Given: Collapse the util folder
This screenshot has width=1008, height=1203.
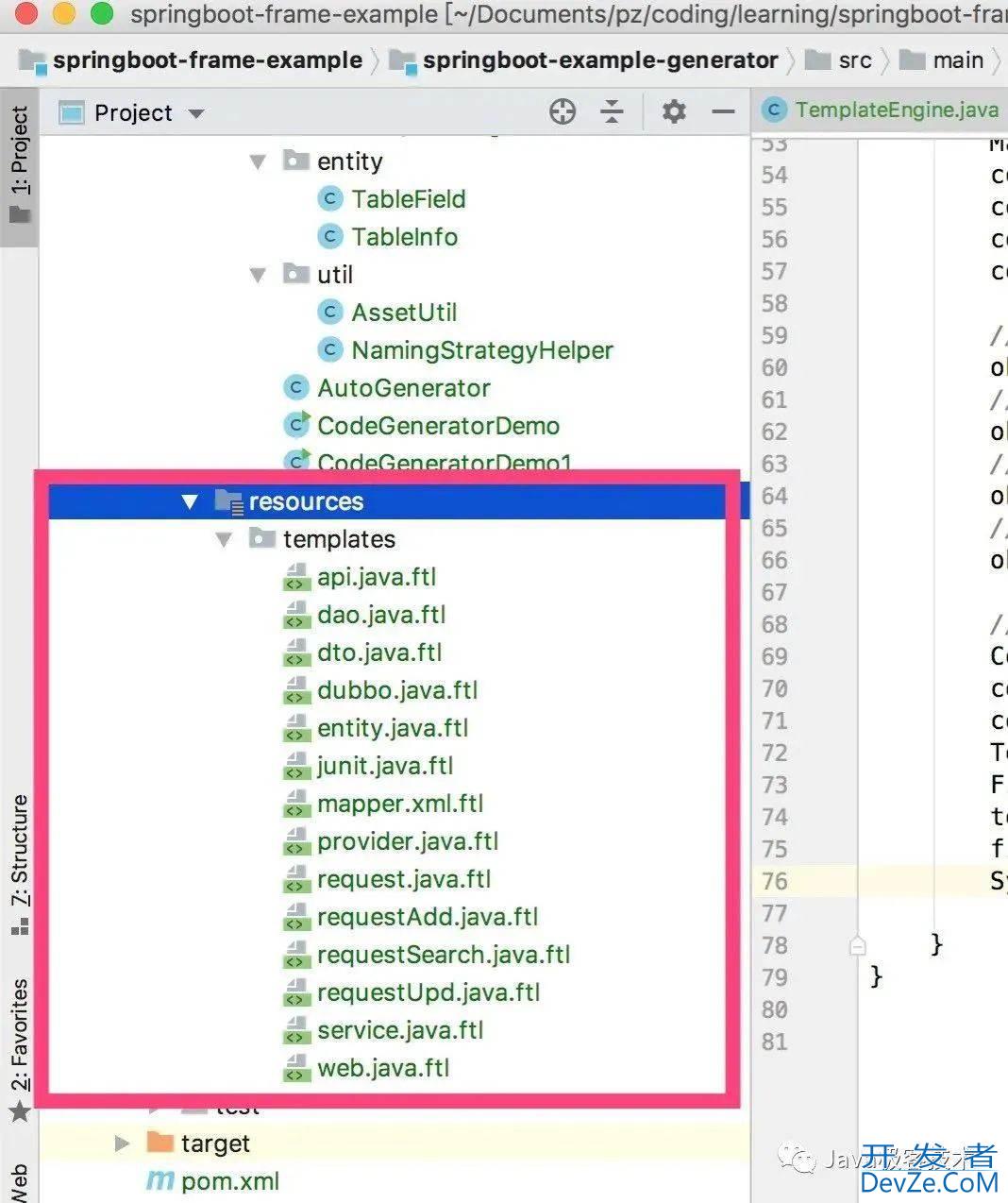Looking at the screenshot, I should (258, 276).
